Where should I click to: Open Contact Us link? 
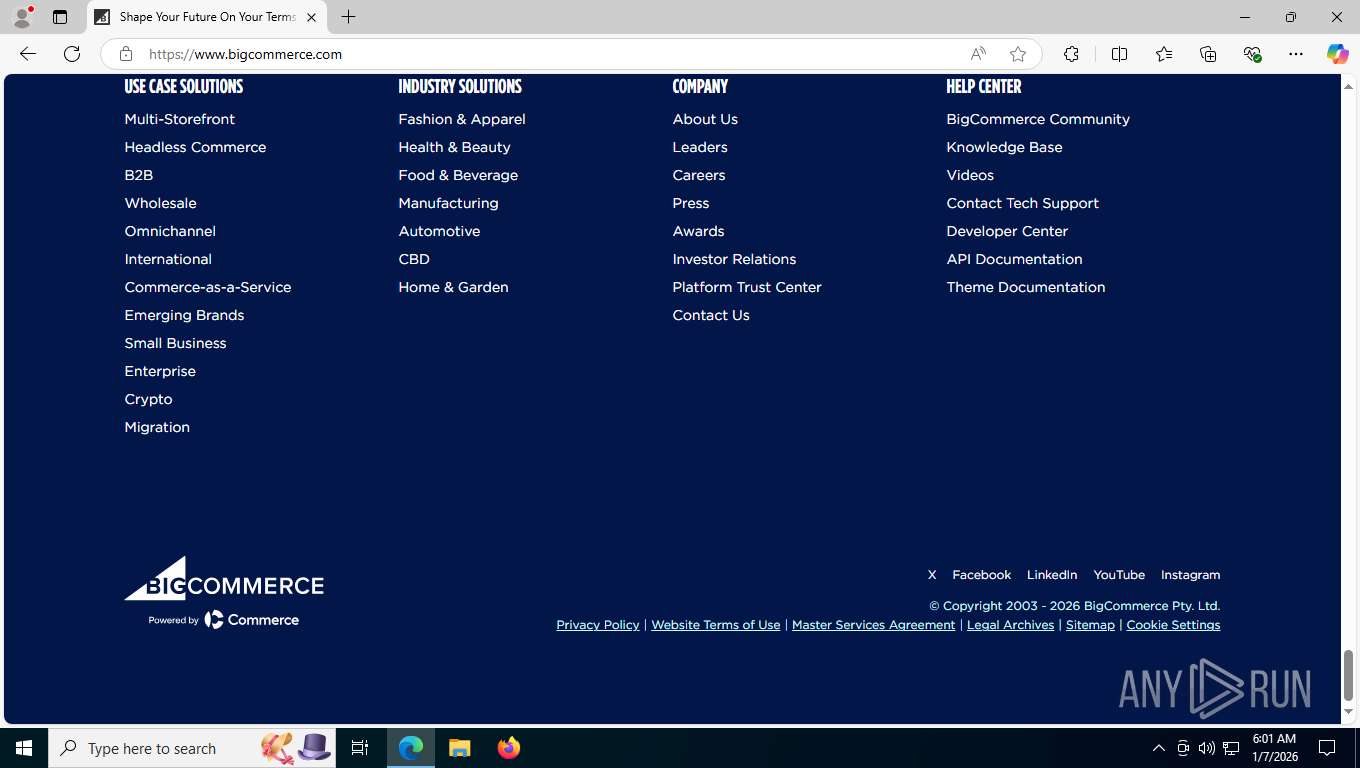(x=711, y=315)
